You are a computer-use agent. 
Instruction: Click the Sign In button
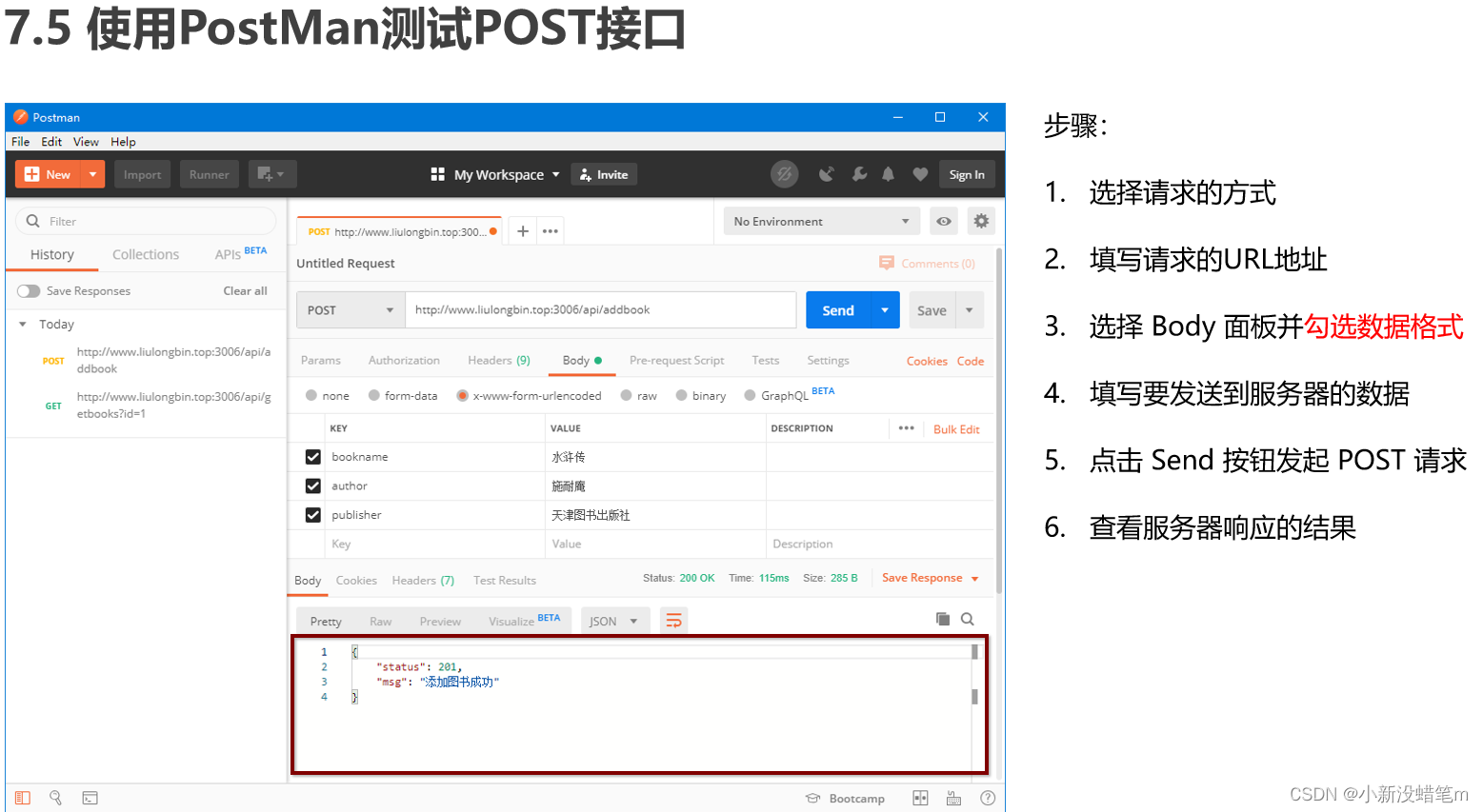click(x=967, y=174)
